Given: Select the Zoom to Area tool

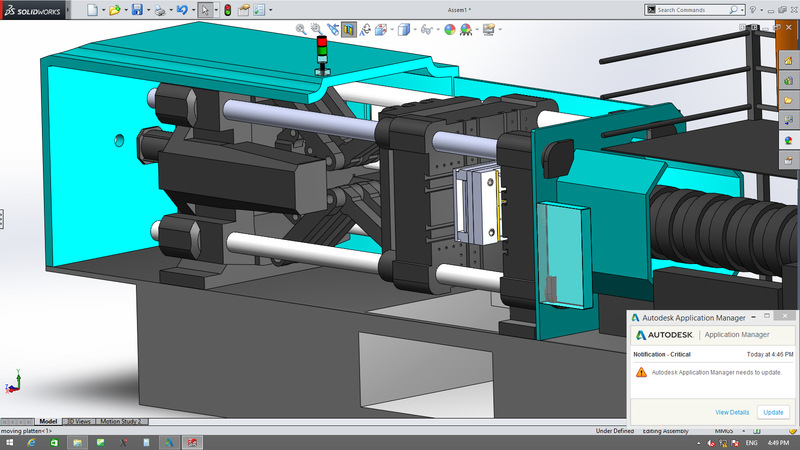Looking at the screenshot, I should pos(316,30).
